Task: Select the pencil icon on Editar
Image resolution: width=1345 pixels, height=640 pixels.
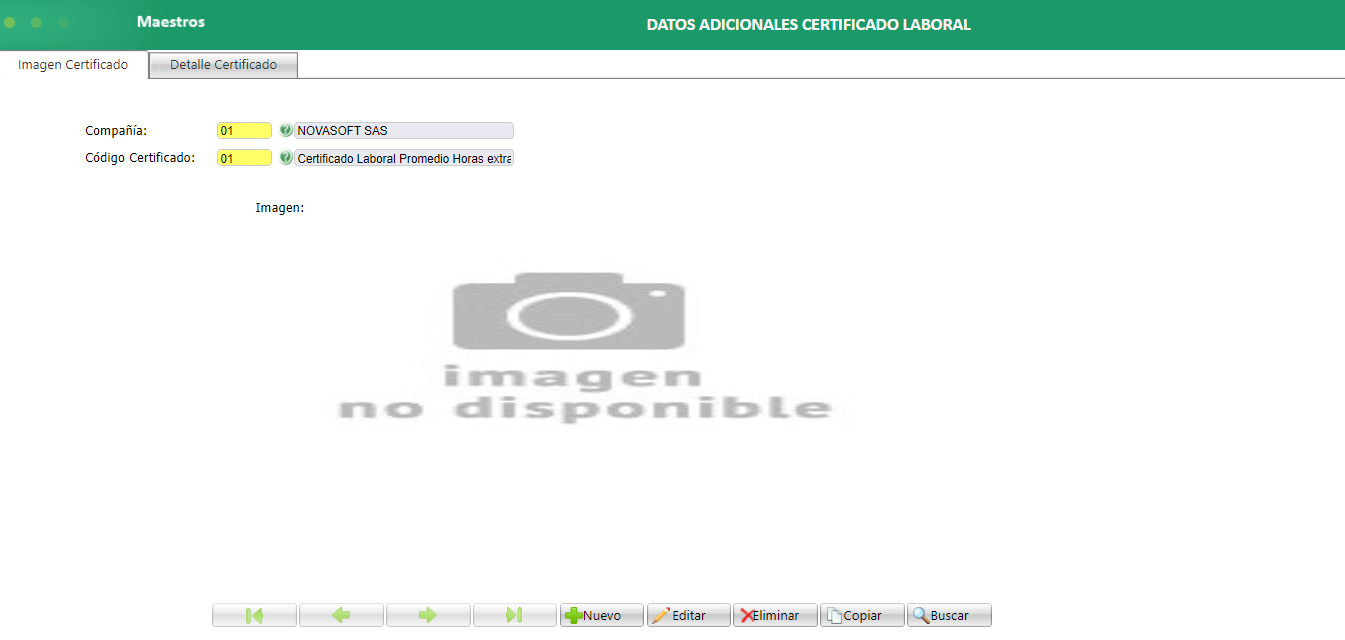Action: click(x=663, y=614)
